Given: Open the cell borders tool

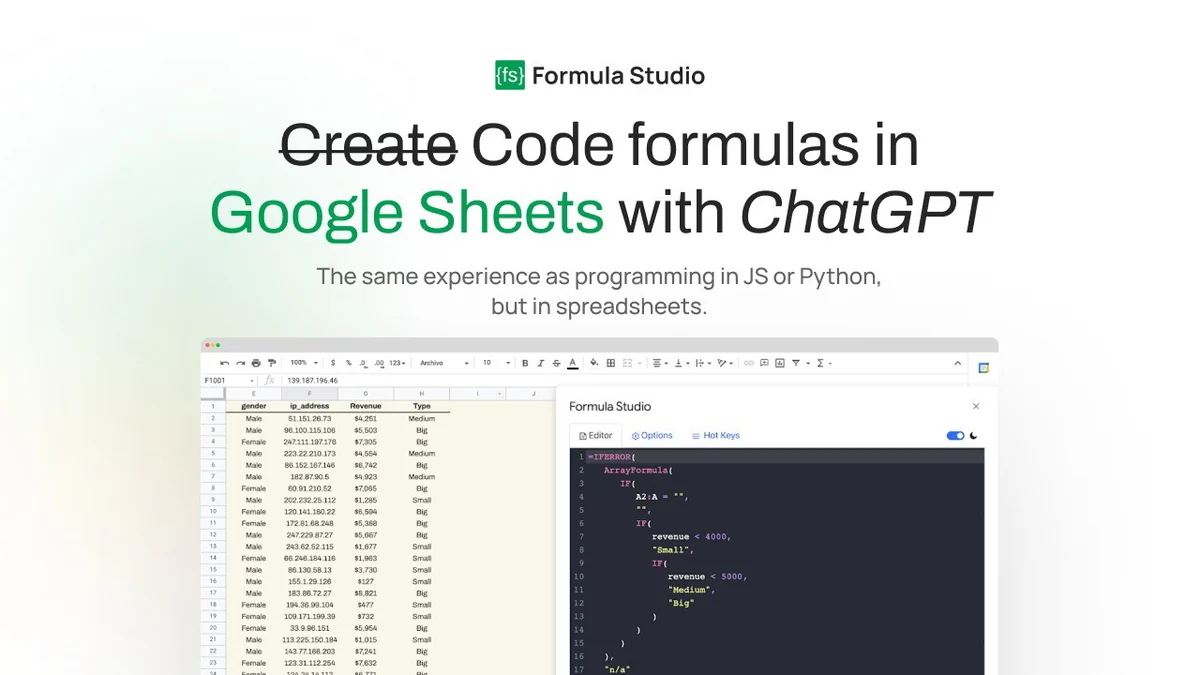Looking at the screenshot, I should pyautogui.click(x=610, y=363).
